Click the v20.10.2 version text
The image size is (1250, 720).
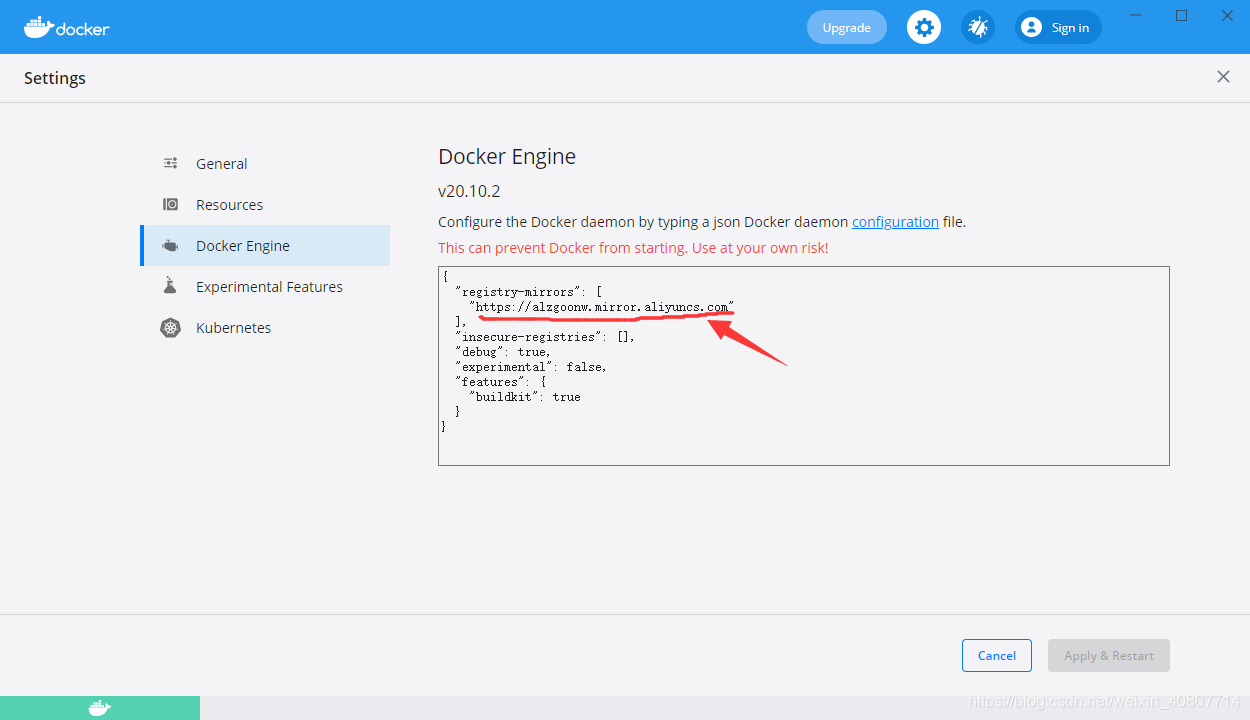[468, 190]
